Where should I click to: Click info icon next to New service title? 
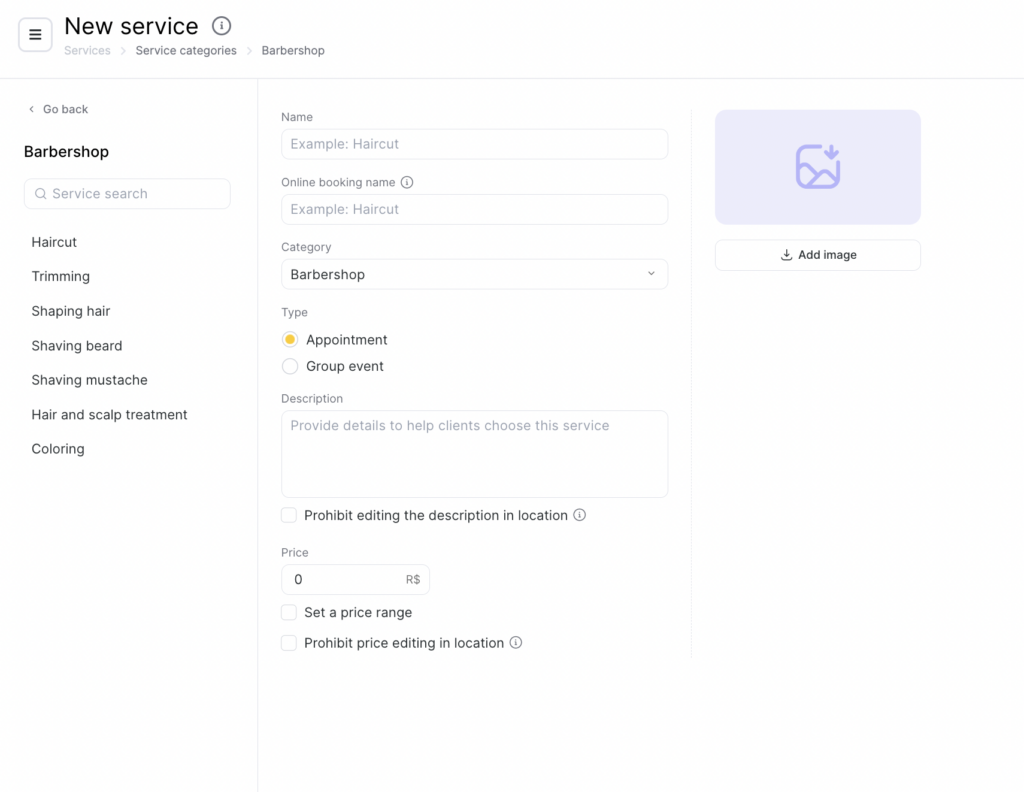pyautogui.click(x=222, y=26)
